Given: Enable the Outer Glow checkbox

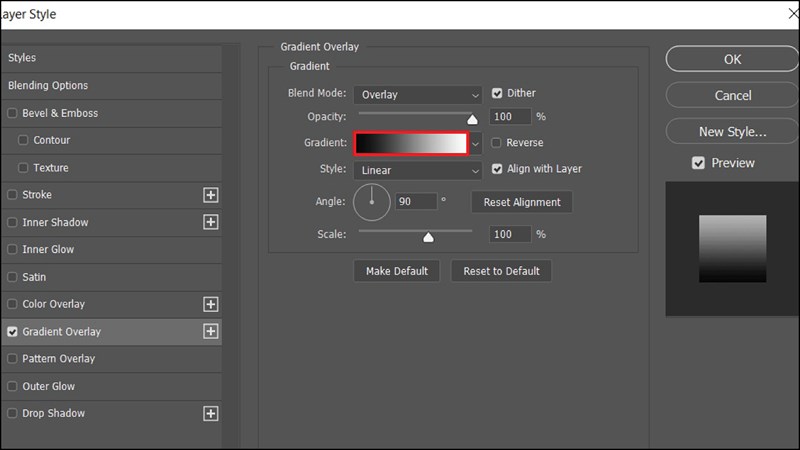Looking at the screenshot, I should (12, 386).
